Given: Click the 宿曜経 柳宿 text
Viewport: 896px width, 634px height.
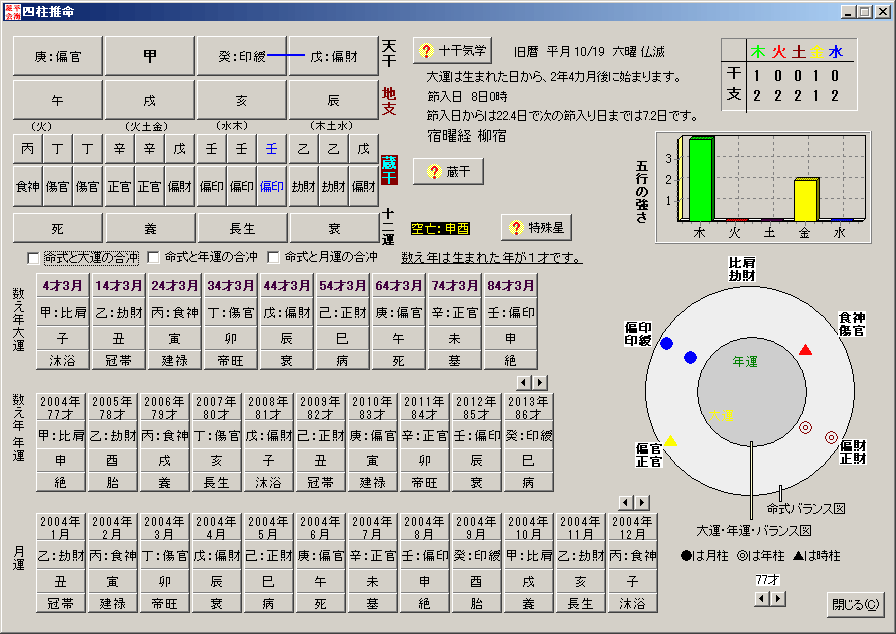Looking at the screenshot, I should click(466, 136).
